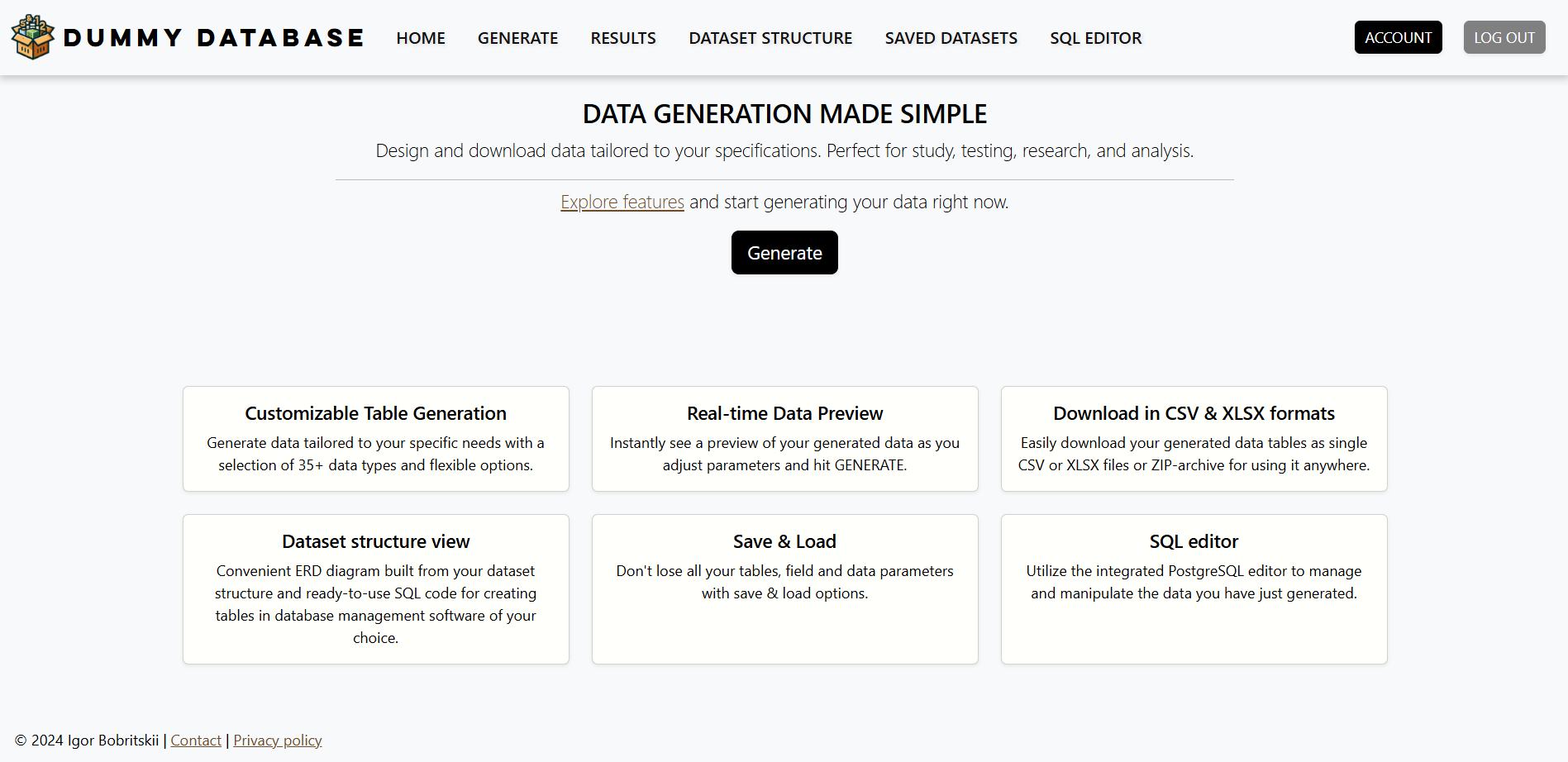
Task: Open the Privacy policy footer link
Action: pyautogui.click(x=278, y=741)
